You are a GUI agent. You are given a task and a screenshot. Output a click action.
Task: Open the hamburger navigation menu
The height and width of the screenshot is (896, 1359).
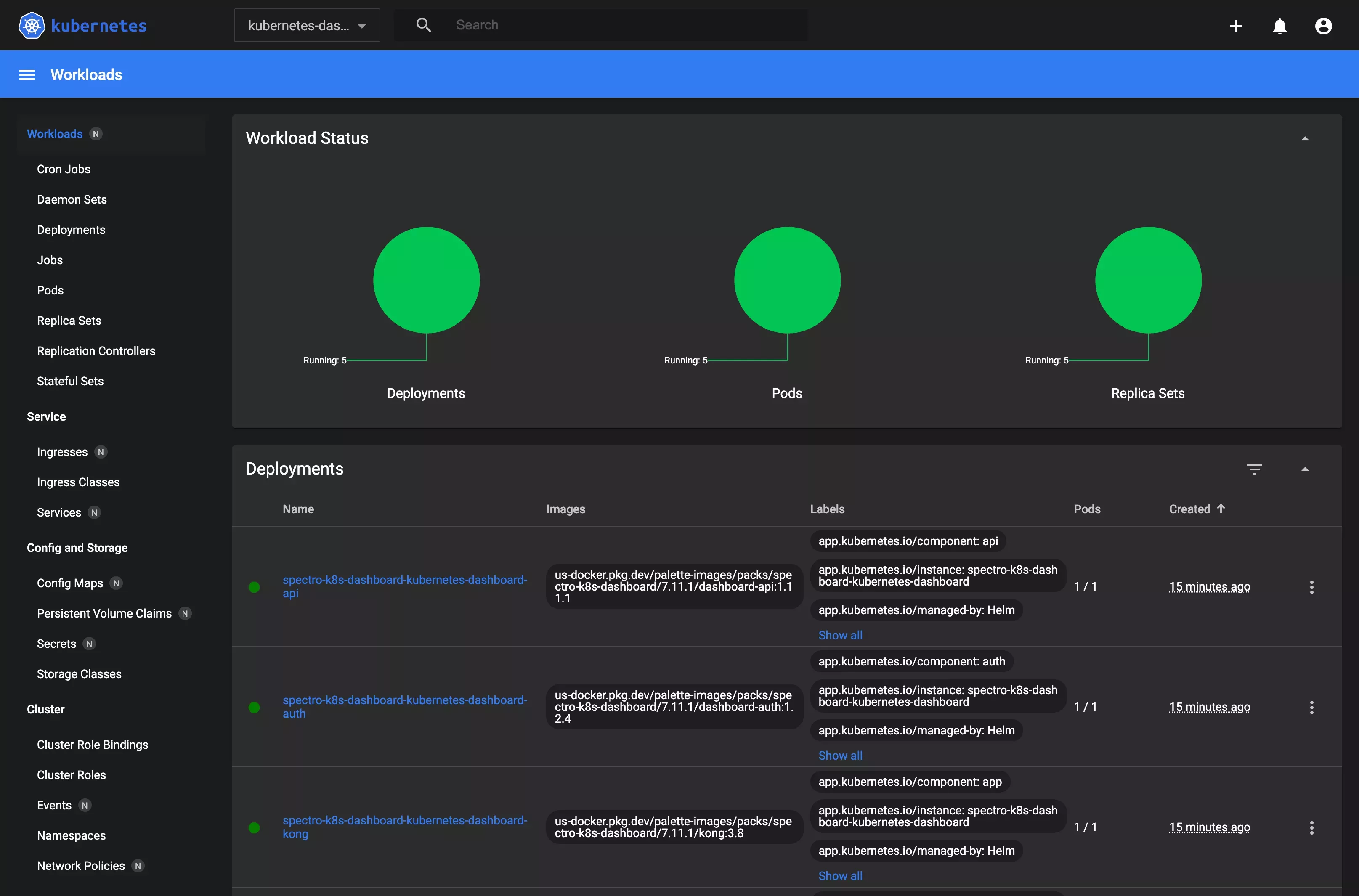pos(27,74)
